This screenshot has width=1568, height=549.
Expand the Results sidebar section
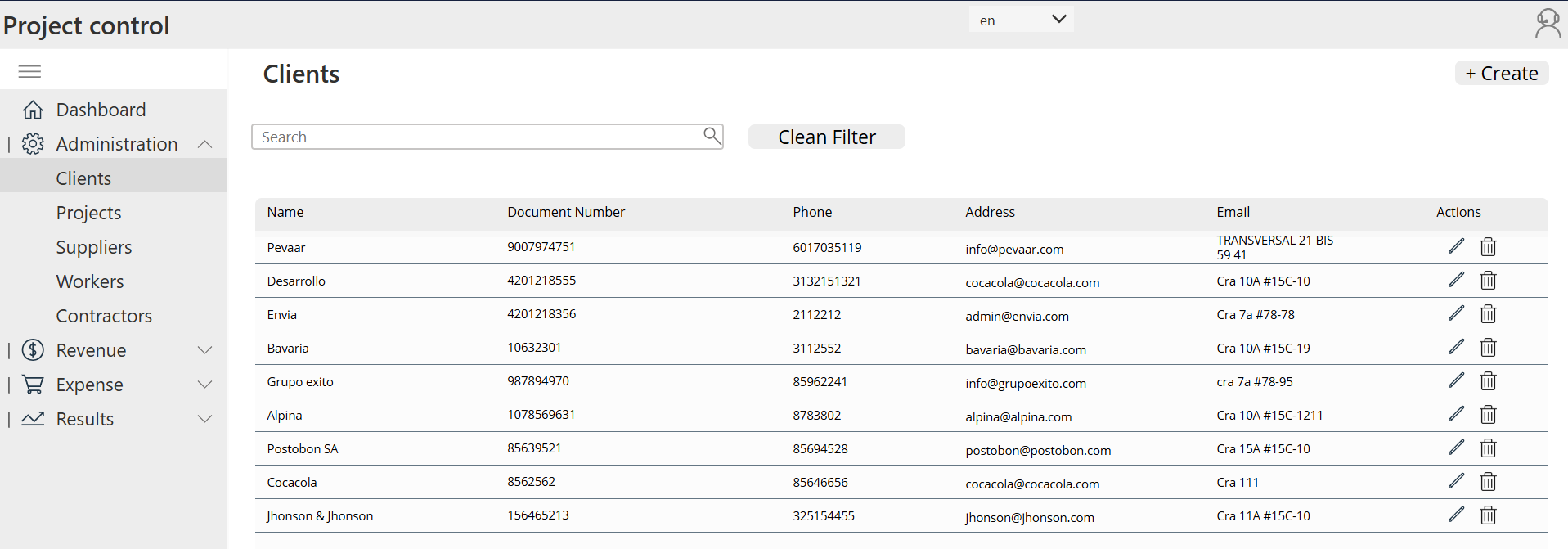click(x=204, y=419)
